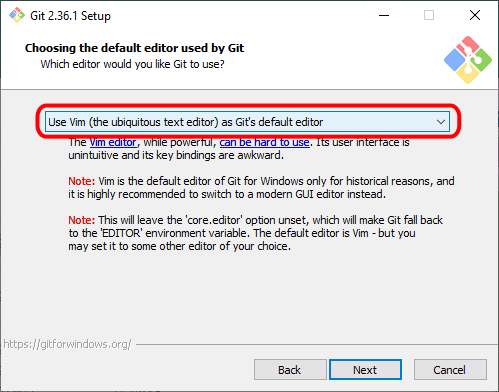Open the 'Vim editor' hyperlink
The width and height of the screenshot is (499, 392).
tap(113, 143)
